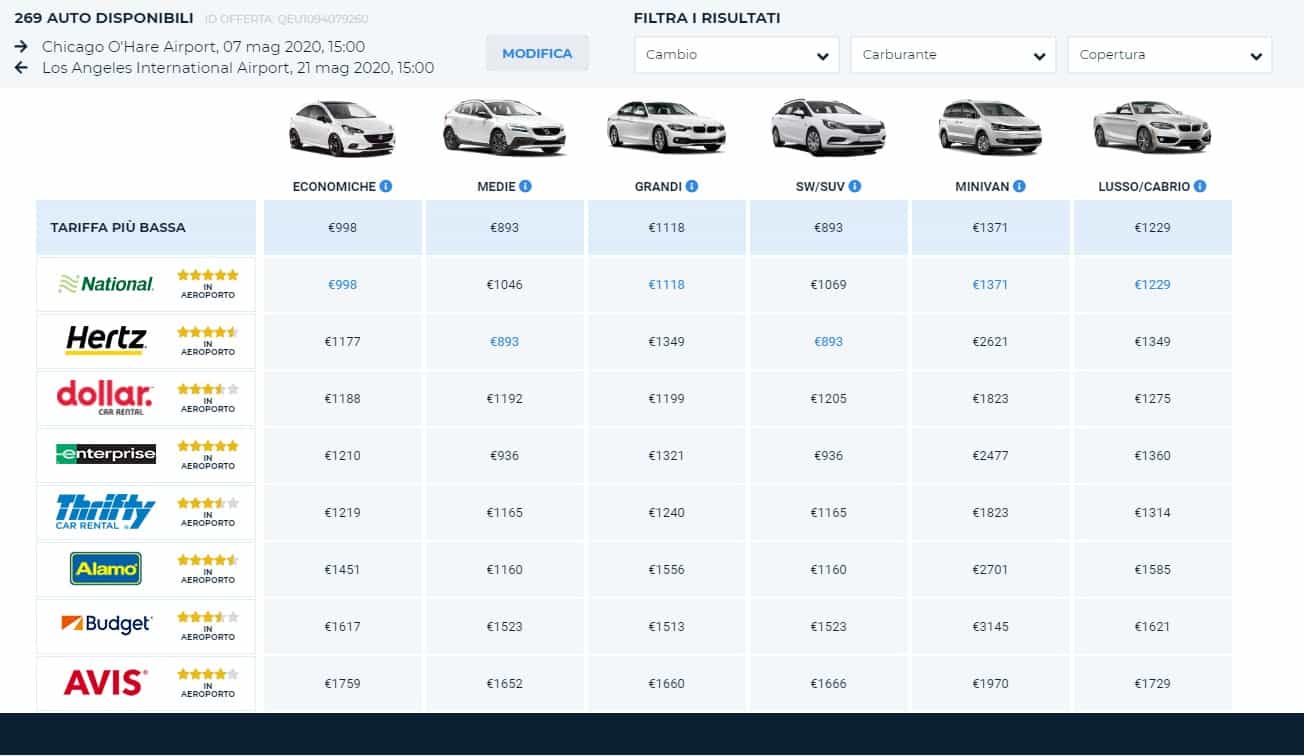Click Hertz's €893 SW/SUV price
Viewport: 1304px width, 756px height.
point(828,341)
